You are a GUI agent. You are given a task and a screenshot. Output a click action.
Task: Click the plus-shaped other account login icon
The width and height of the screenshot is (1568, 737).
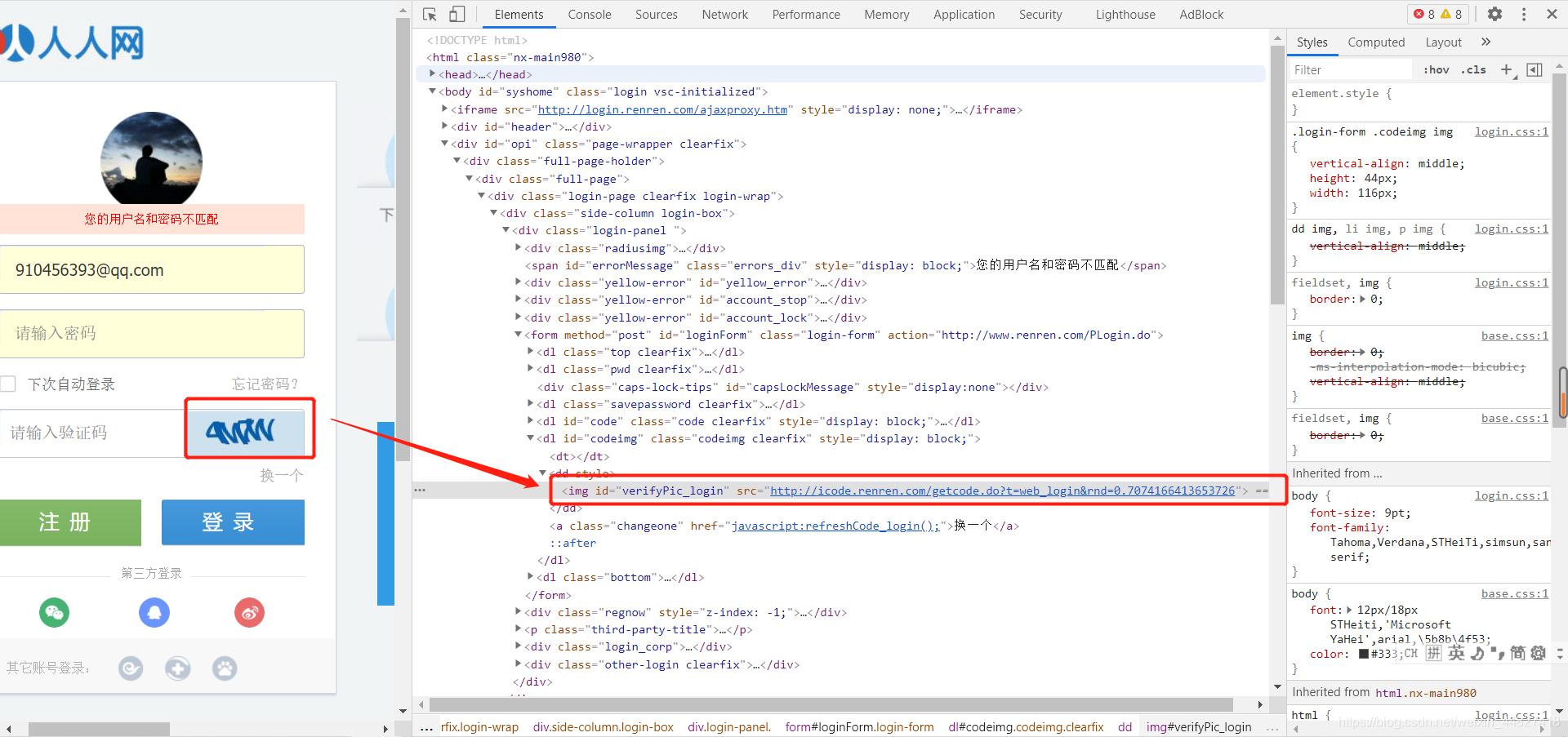(177, 668)
